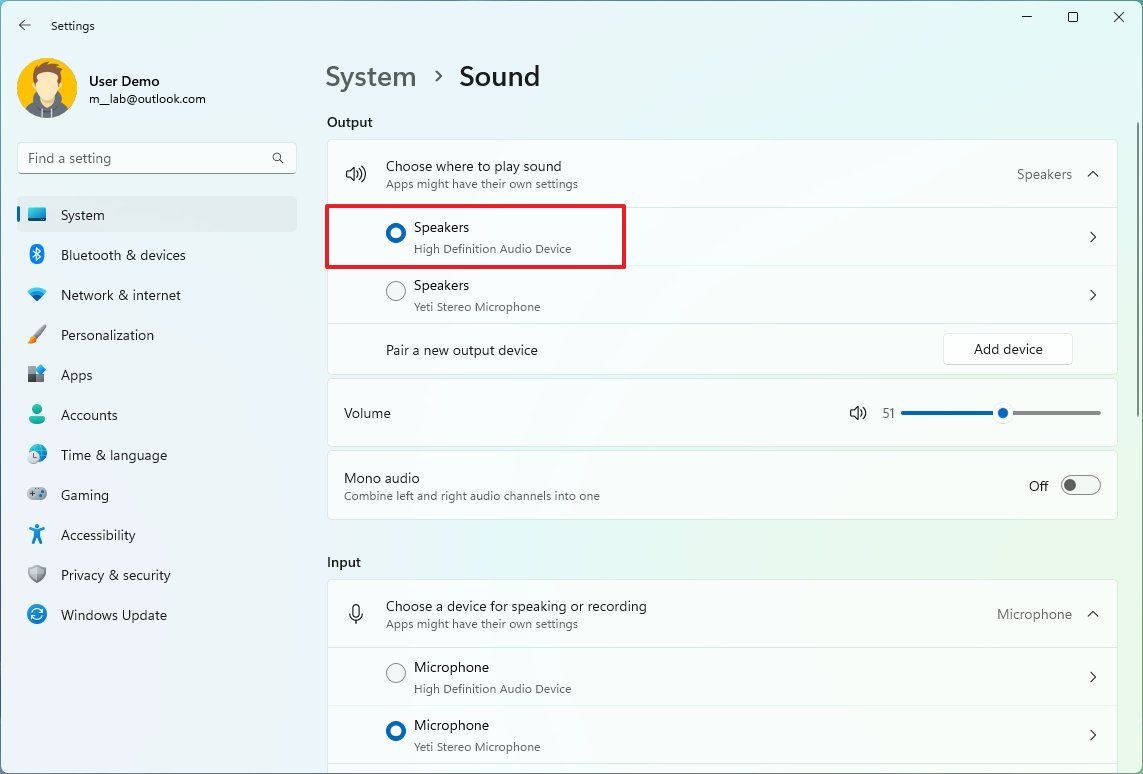Open Privacy & security settings
This screenshot has width=1143, height=774.
pos(115,575)
